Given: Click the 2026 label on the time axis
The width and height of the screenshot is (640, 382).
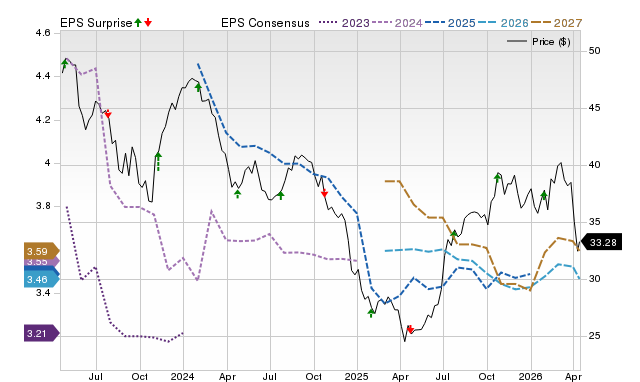Looking at the screenshot, I should tap(530, 376).
